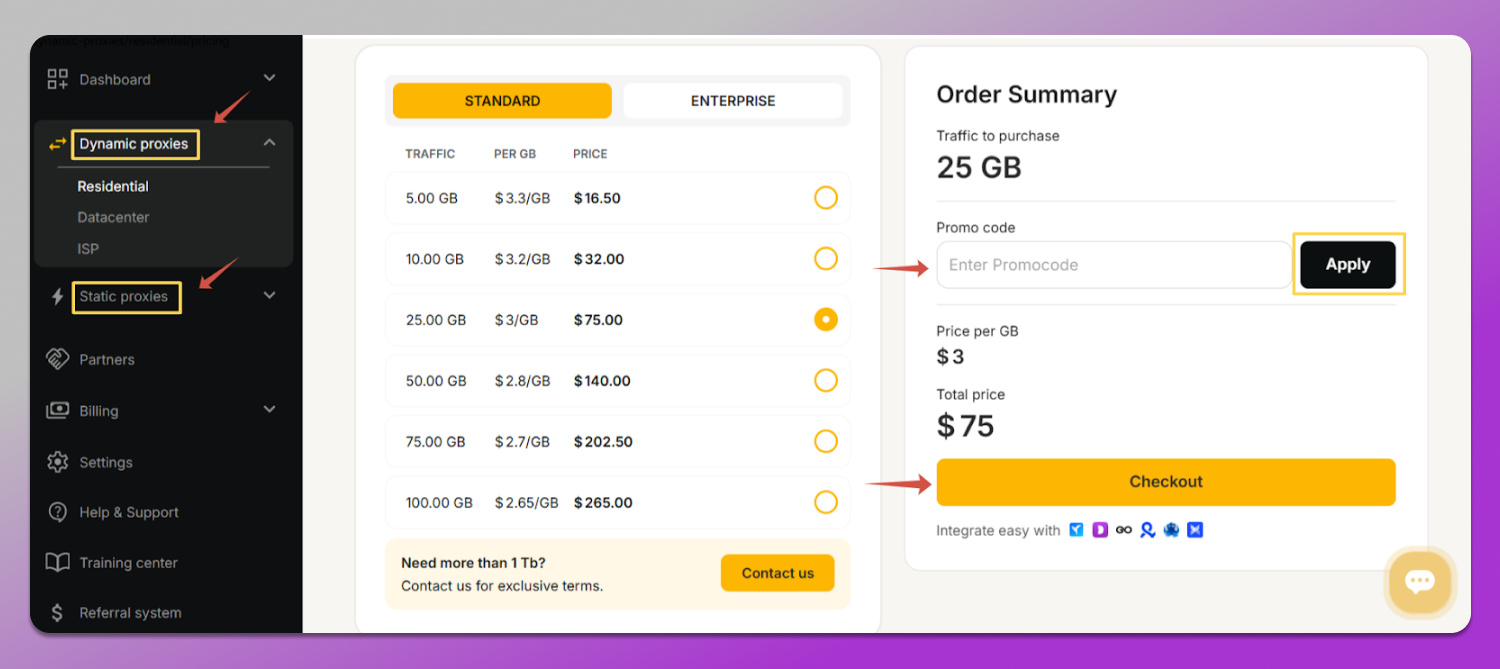Select the 5.00 GB plan radio button
The width and height of the screenshot is (1500, 669).
coord(825,198)
